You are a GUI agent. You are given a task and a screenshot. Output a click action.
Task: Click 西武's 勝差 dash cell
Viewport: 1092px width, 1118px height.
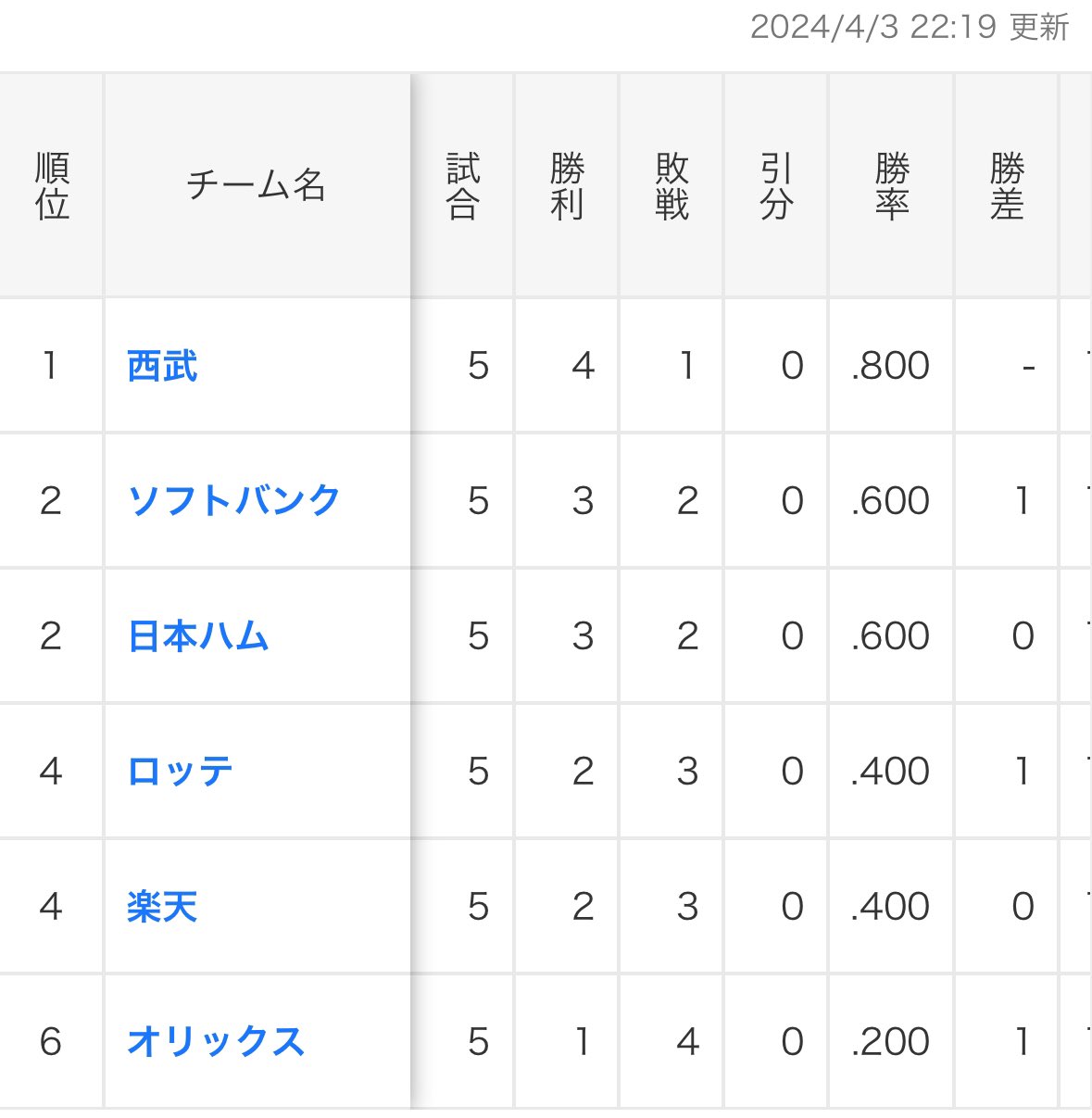click(1006, 366)
